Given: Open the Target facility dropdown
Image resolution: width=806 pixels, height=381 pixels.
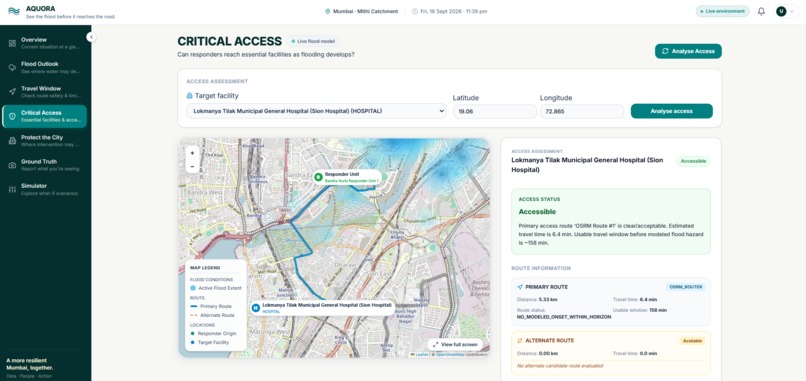Looking at the screenshot, I should point(316,111).
